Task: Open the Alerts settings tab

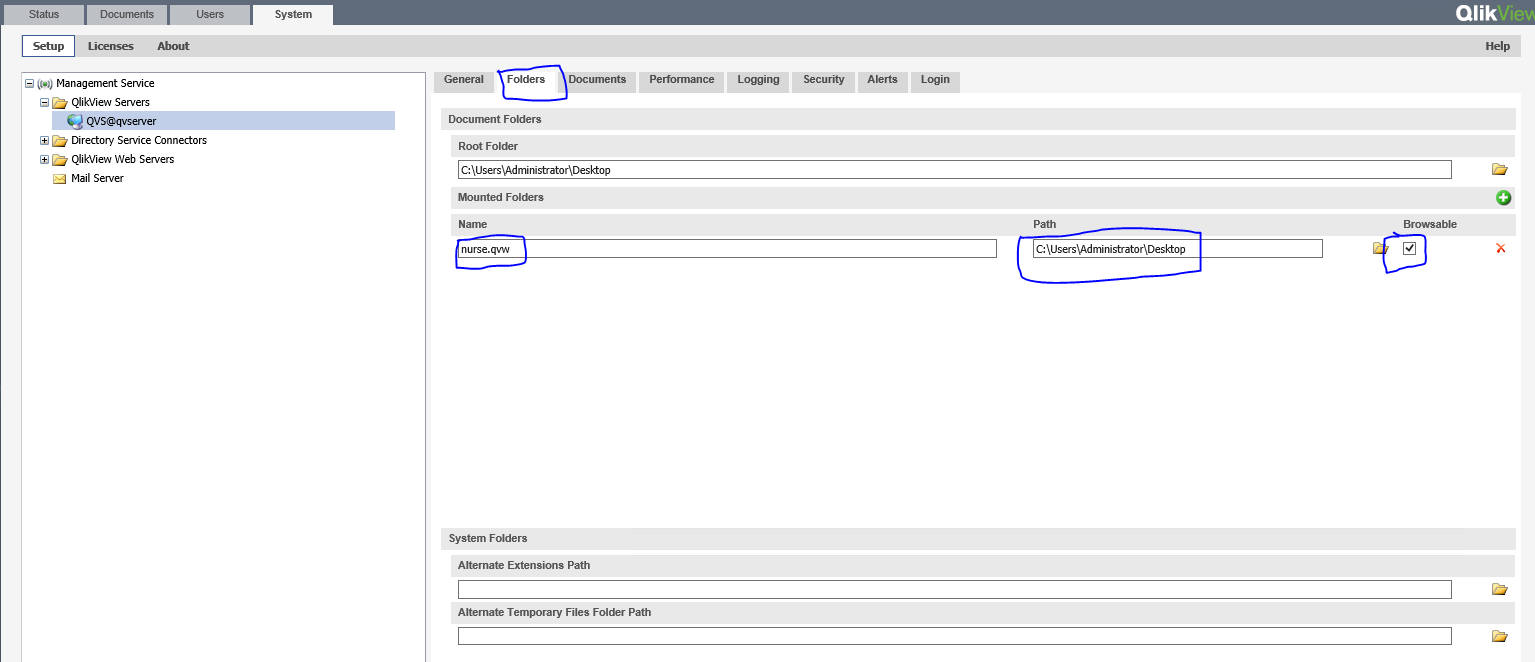Action: (883, 80)
